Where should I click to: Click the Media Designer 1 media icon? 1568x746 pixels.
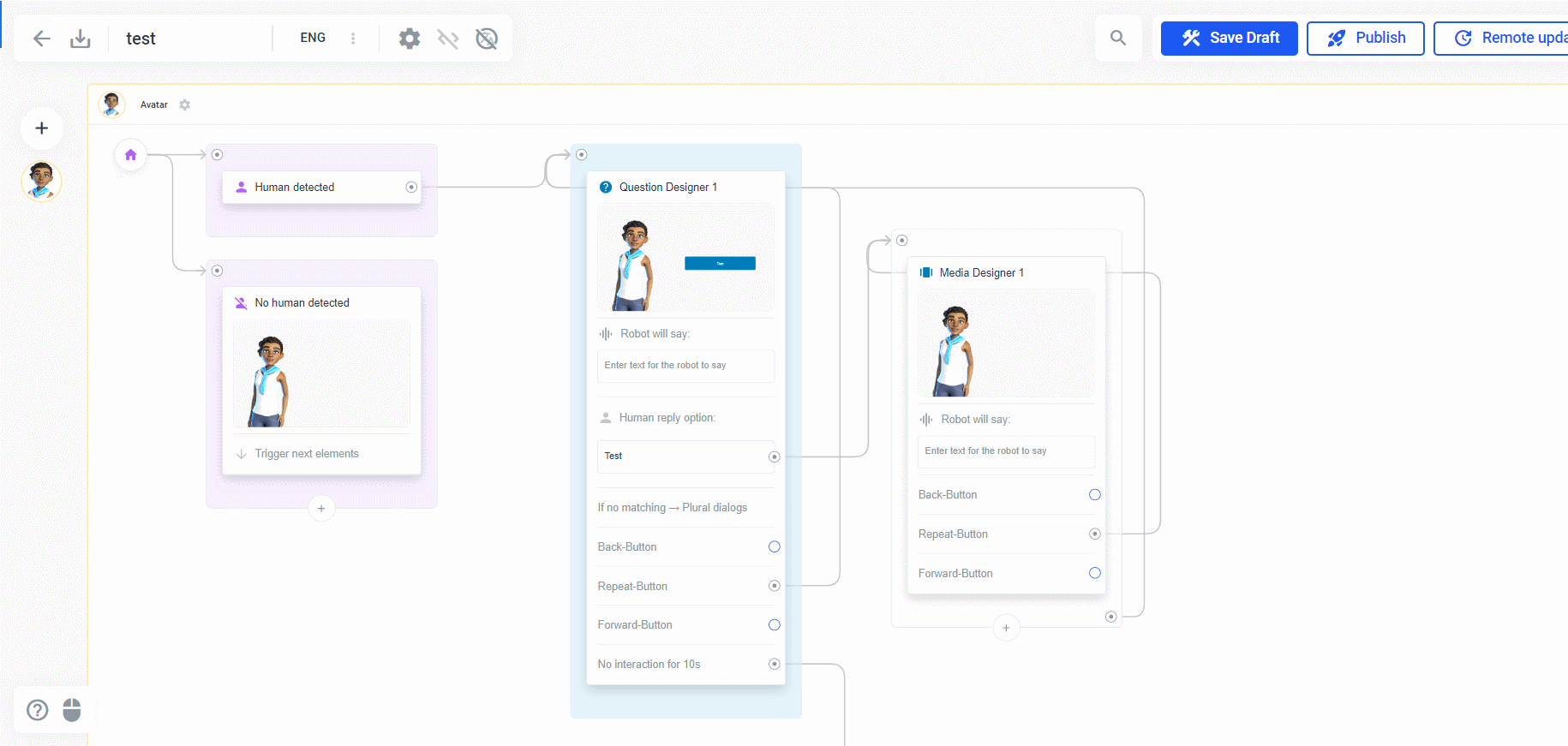[x=926, y=272]
